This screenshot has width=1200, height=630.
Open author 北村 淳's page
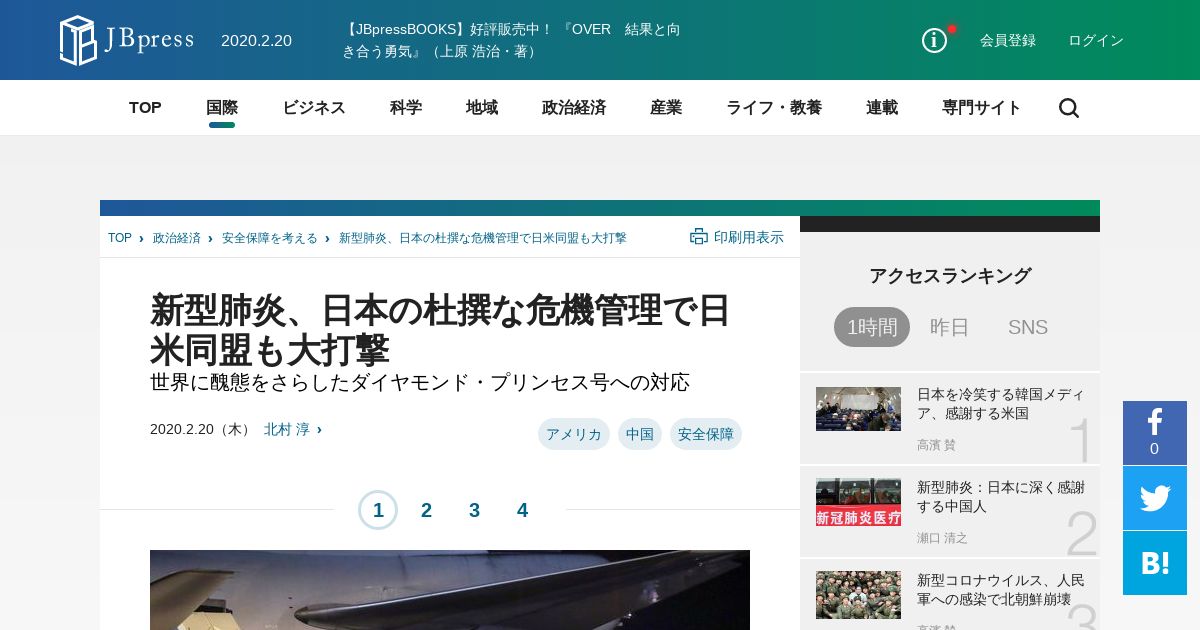tap(287, 429)
